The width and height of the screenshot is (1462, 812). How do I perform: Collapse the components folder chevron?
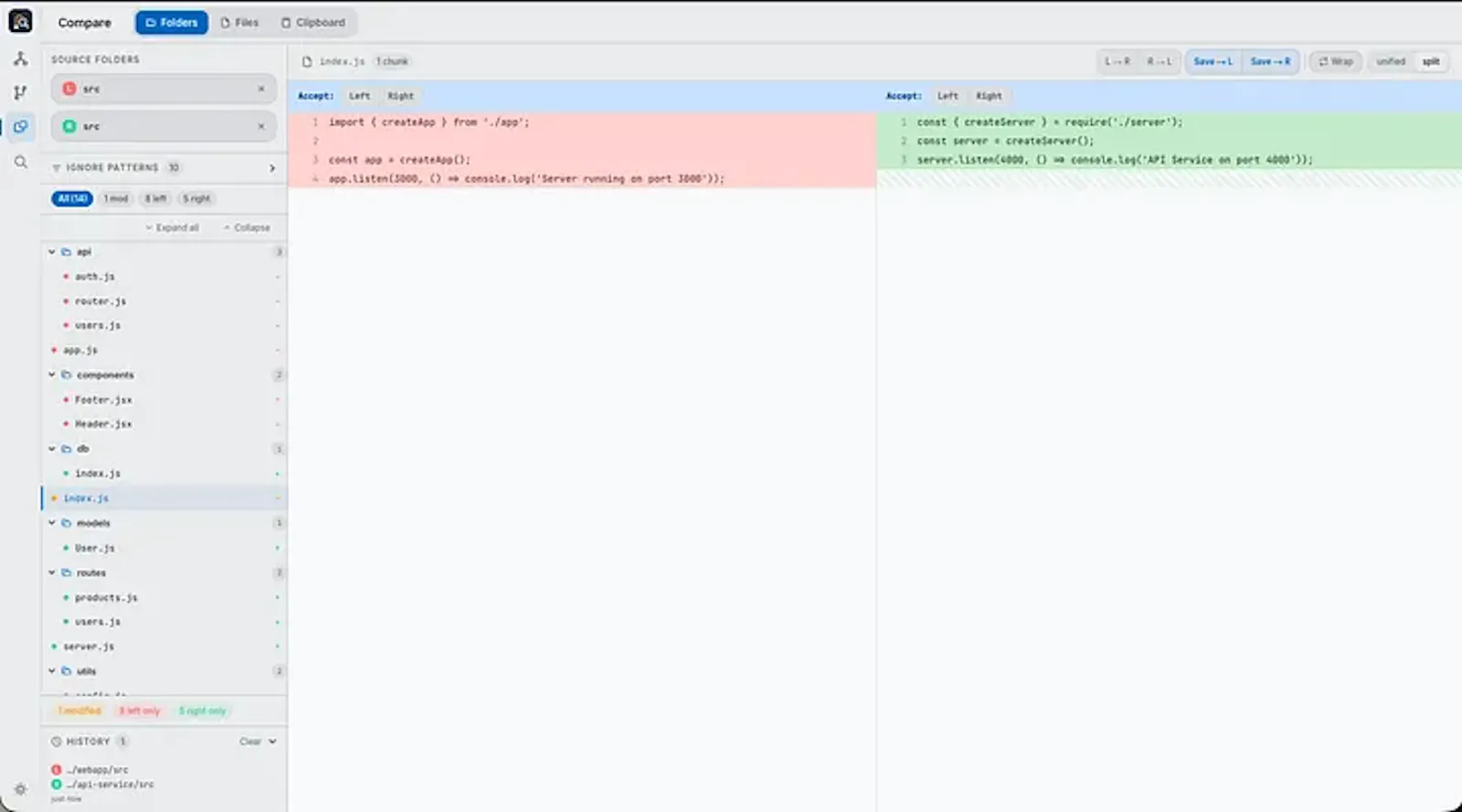tap(52, 375)
